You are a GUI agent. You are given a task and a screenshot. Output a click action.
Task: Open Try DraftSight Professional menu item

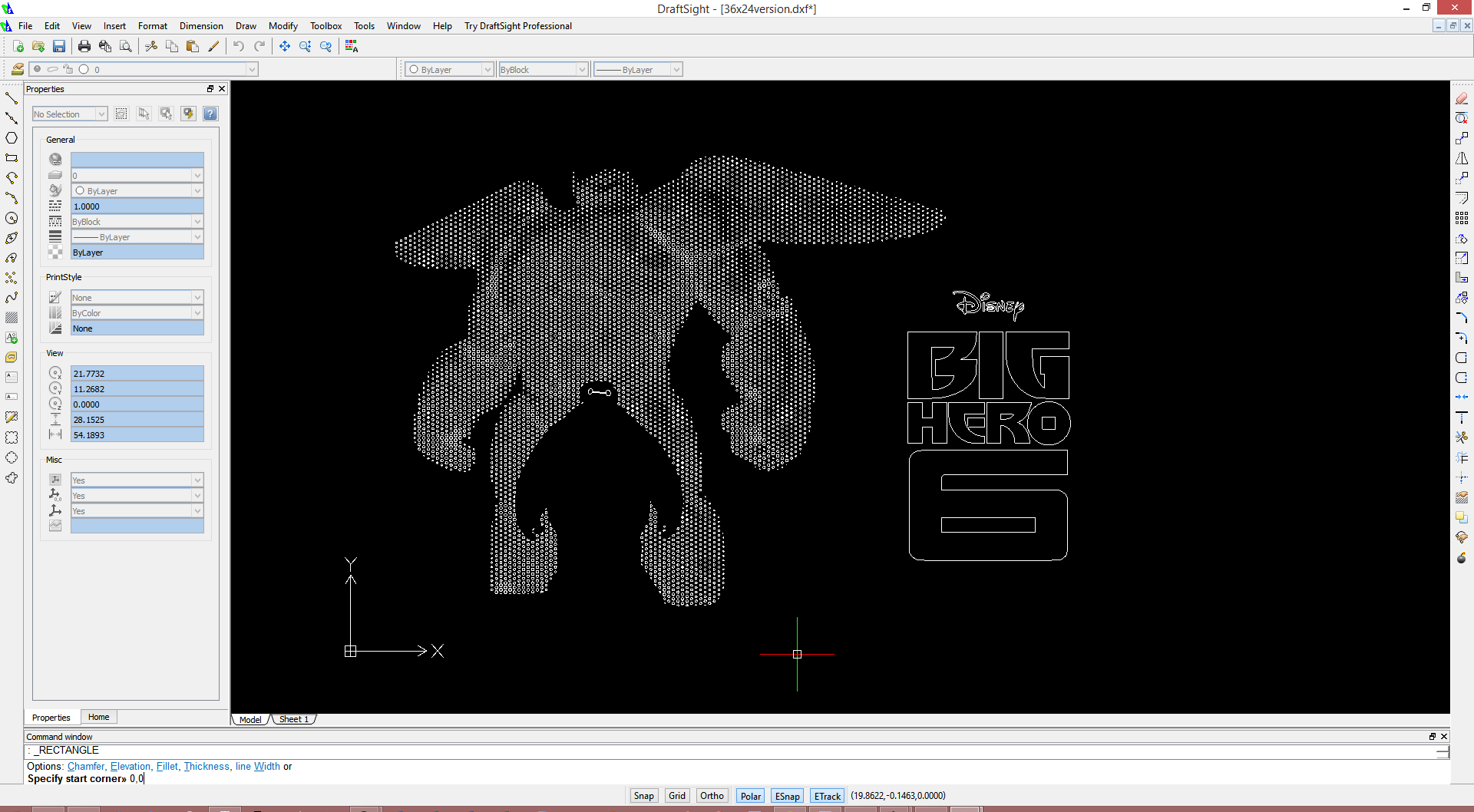518,25
